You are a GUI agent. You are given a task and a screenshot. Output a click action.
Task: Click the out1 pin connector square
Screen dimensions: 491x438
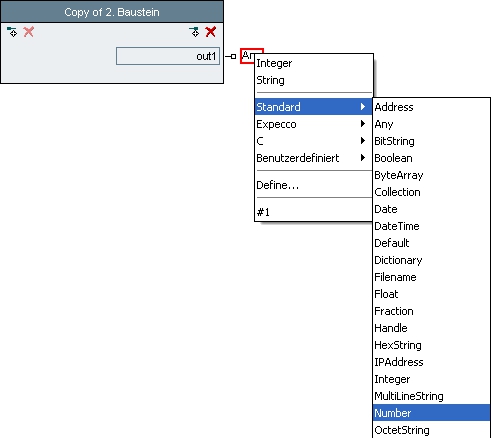click(233, 56)
